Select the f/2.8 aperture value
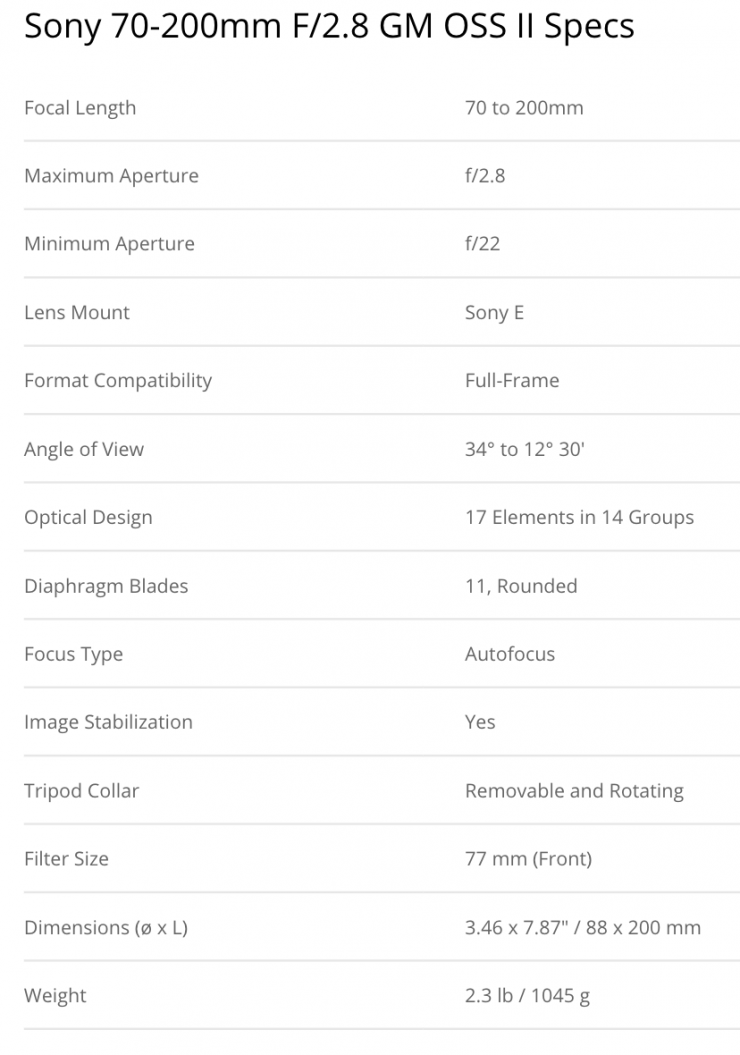 tap(485, 176)
